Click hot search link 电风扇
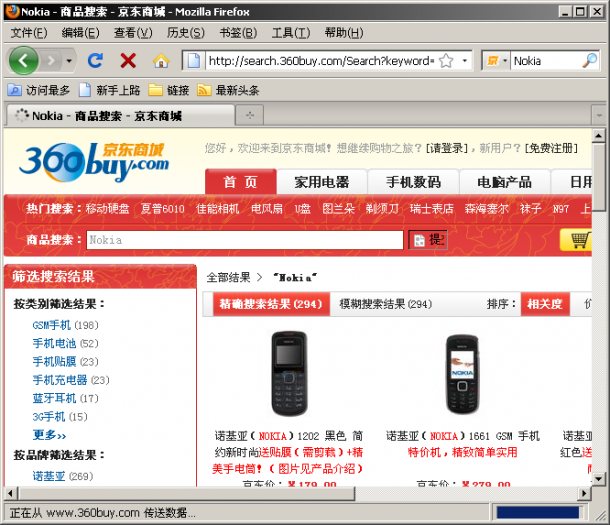Image resolution: width=610 pixels, height=525 pixels. [267, 209]
